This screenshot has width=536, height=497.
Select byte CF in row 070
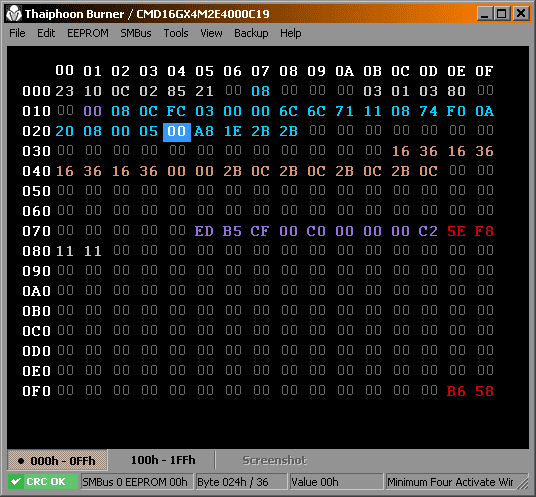(260, 231)
